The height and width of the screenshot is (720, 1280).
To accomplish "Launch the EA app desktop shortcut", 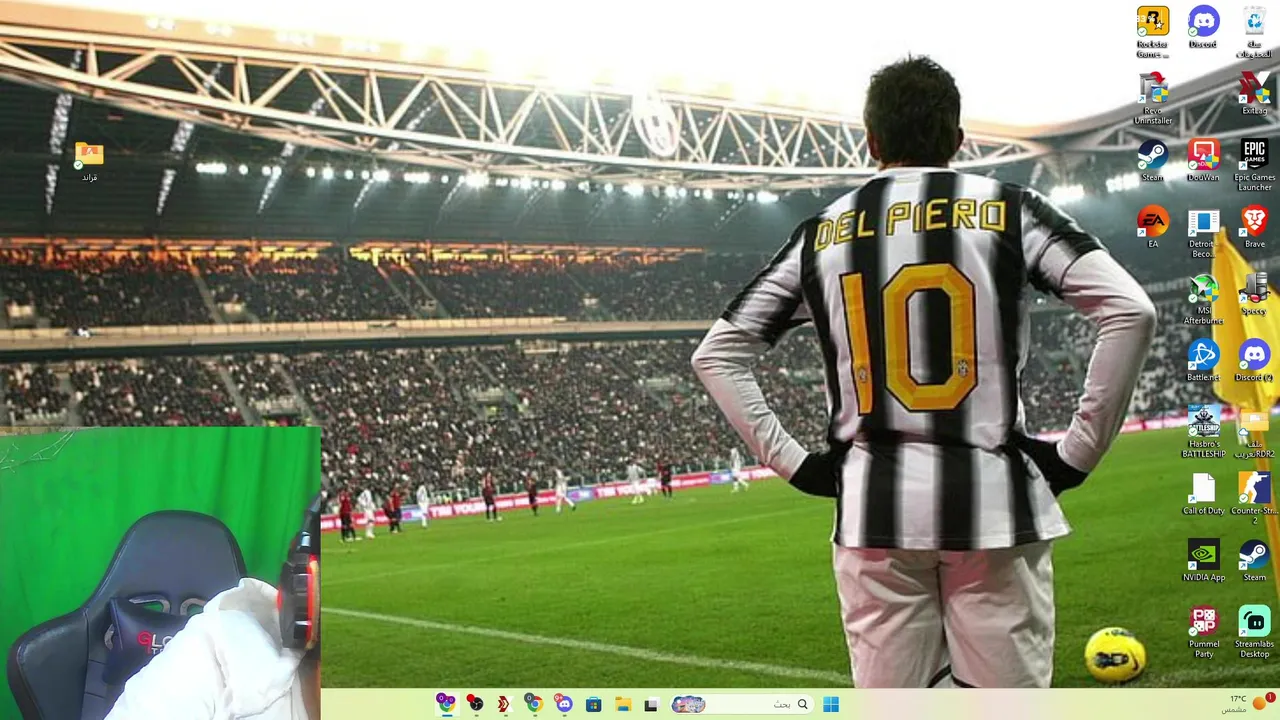I will pos(1152,227).
